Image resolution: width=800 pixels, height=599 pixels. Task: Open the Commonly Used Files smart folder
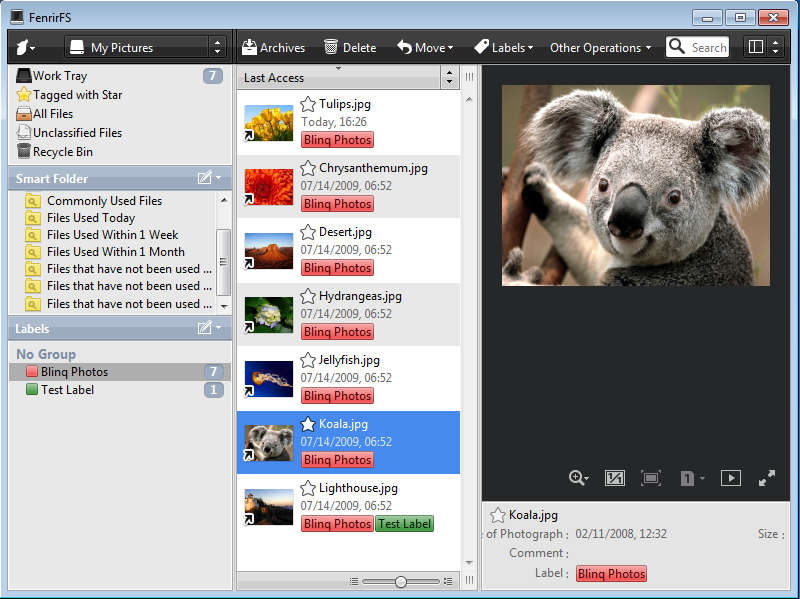(104, 201)
